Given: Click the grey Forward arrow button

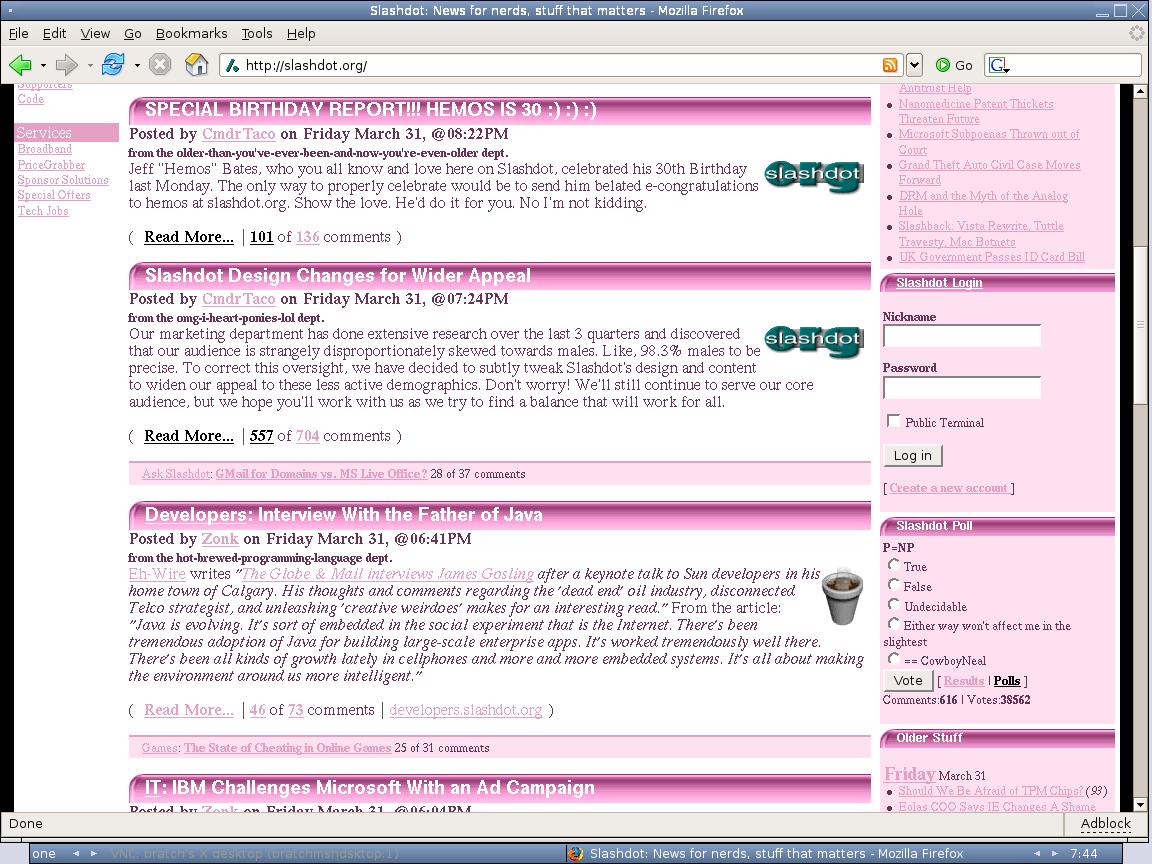Looking at the screenshot, I should pyautogui.click(x=67, y=65).
